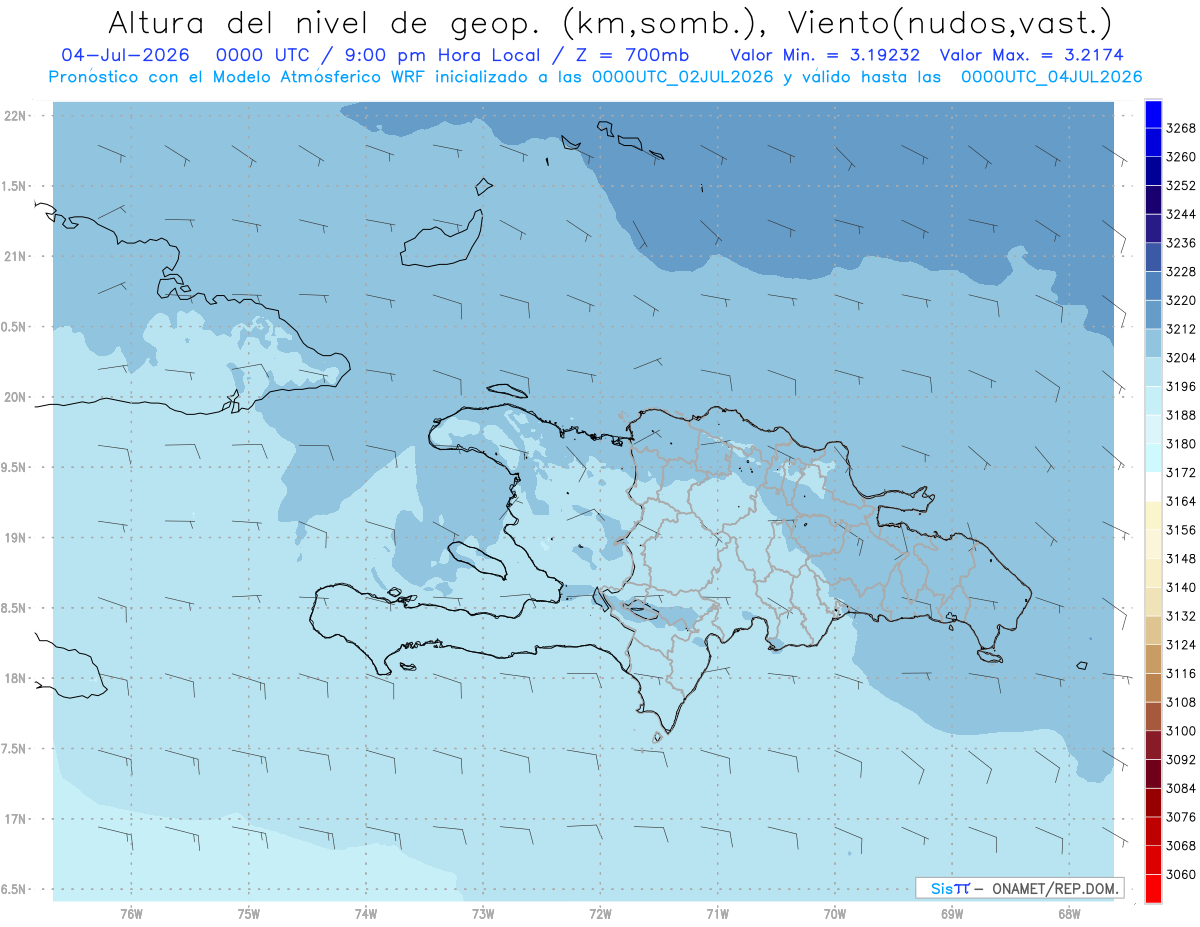Screen dimensions: 1200x927
Task: Click the '0.5N' latitude label
Action: click(14, 327)
